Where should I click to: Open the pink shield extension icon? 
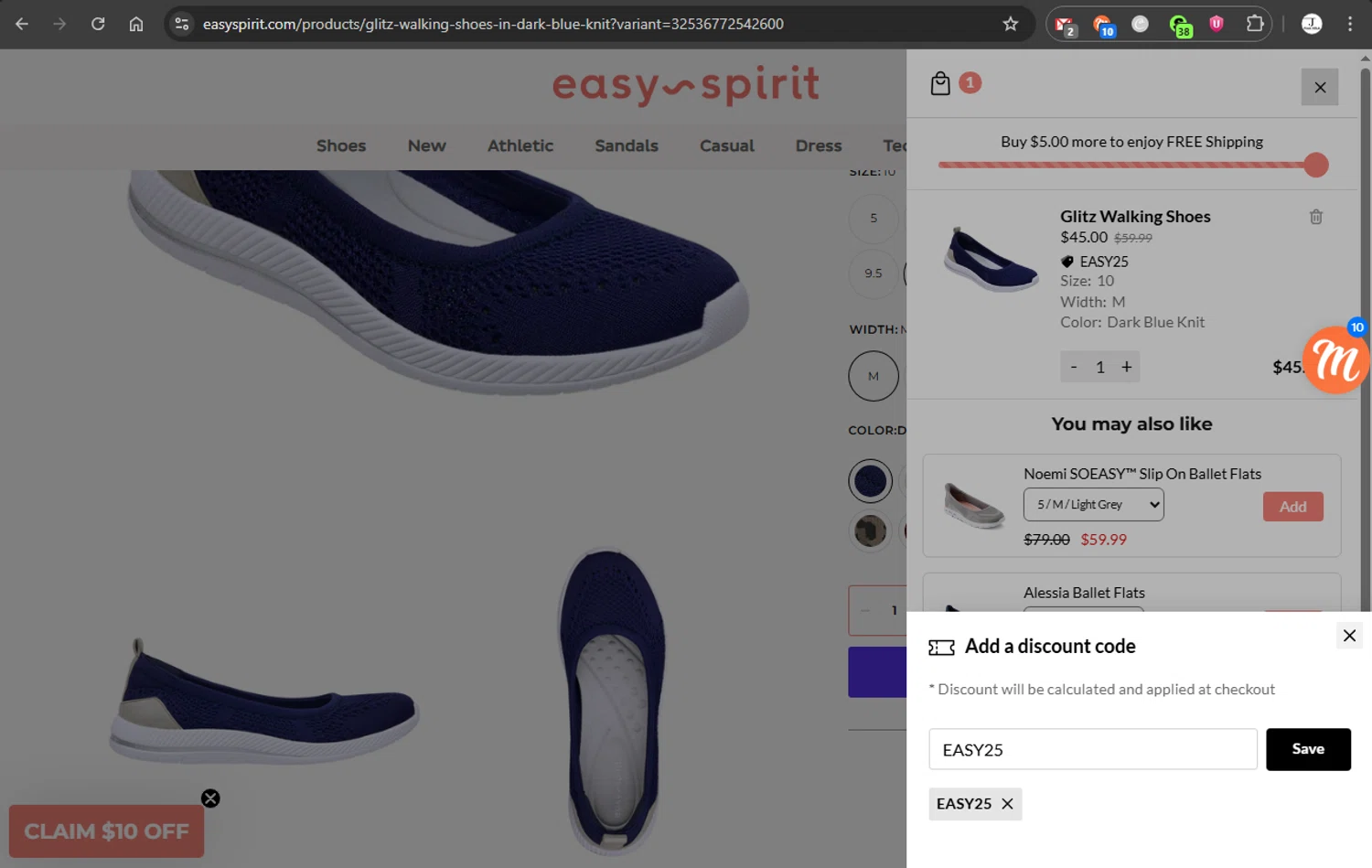click(1217, 24)
